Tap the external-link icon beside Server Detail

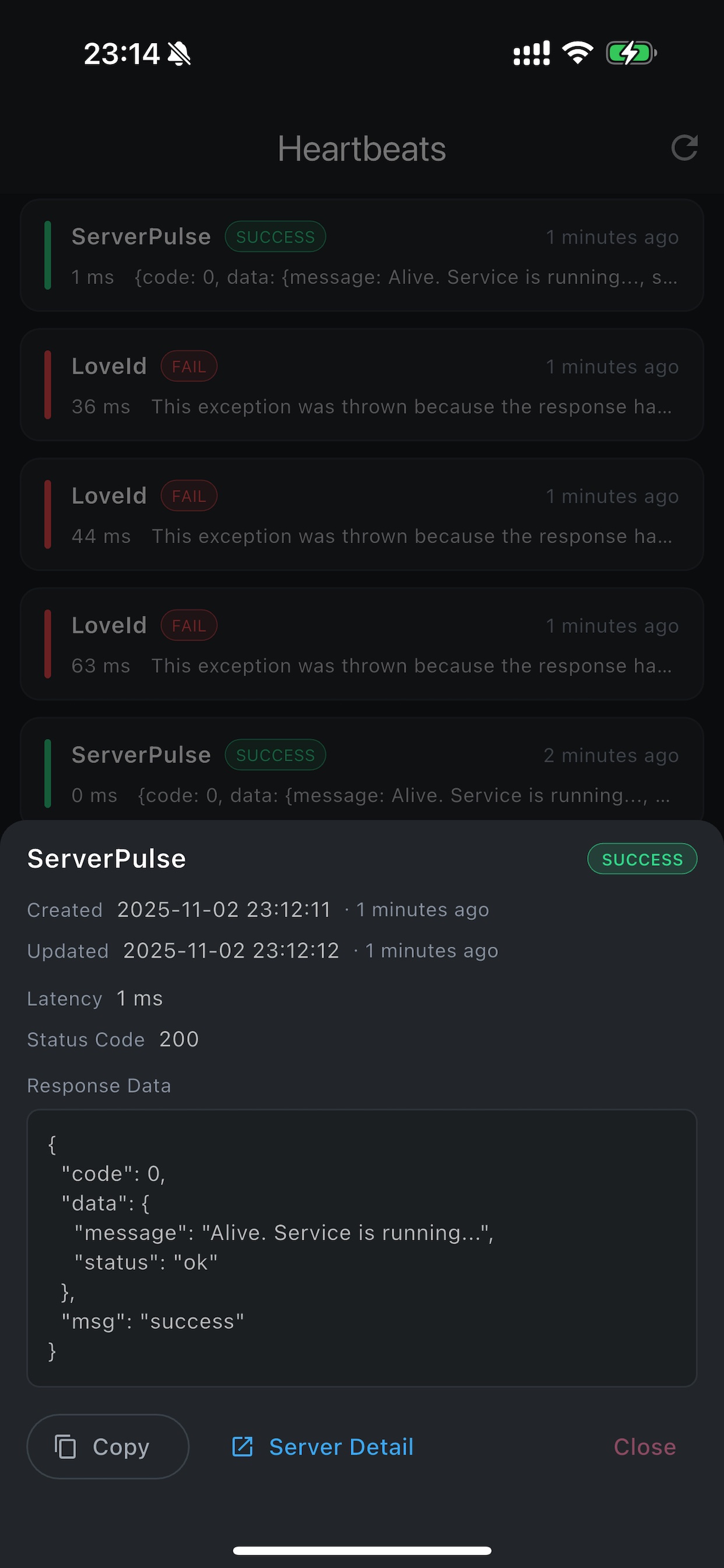pyautogui.click(x=242, y=1447)
